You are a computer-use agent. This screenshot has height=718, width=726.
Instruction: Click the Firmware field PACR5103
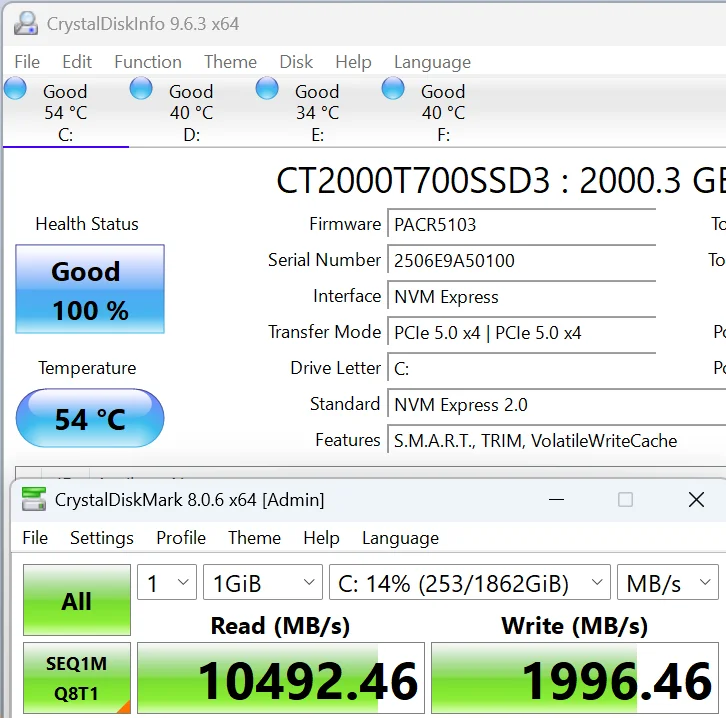(522, 225)
